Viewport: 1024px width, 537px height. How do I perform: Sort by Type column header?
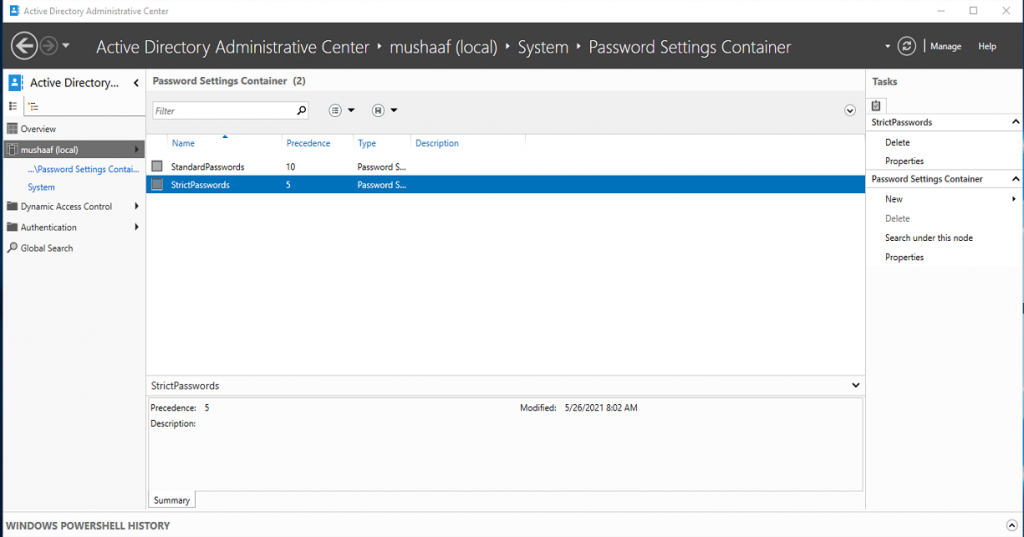pos(366,143)
